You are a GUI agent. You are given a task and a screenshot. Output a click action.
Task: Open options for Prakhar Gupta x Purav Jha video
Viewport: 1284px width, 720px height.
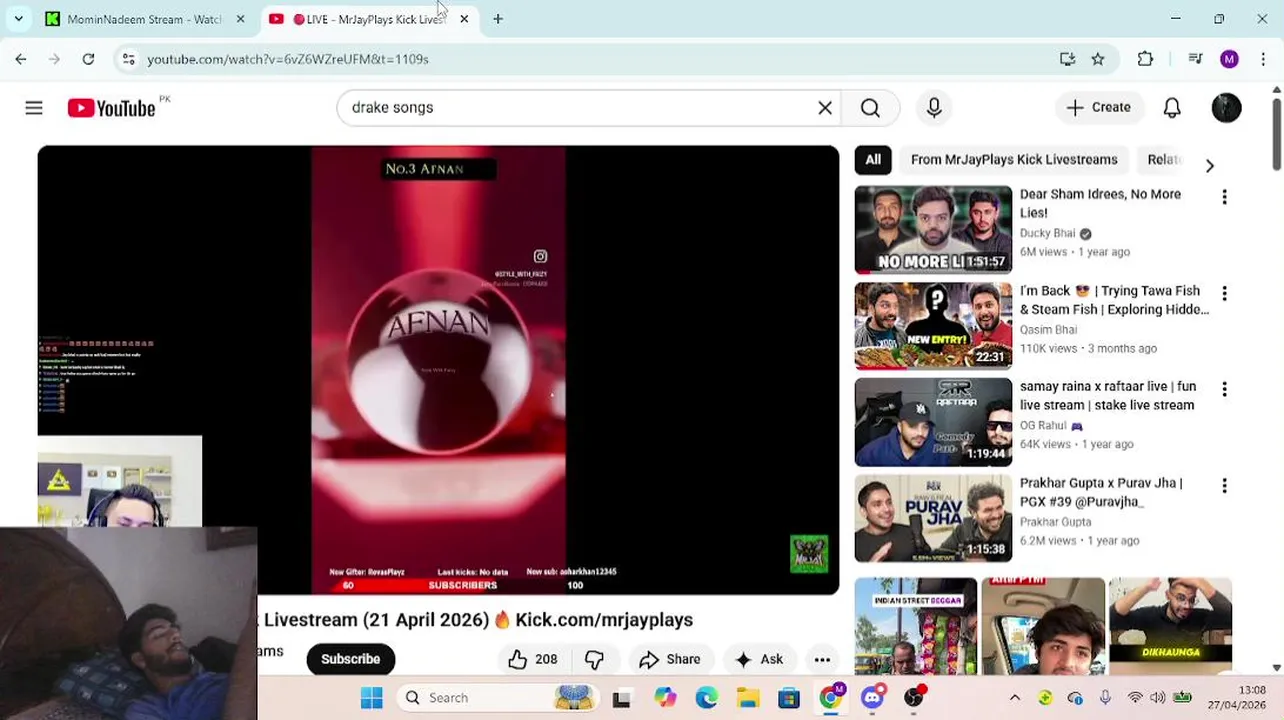click(x=1224, y=485)
